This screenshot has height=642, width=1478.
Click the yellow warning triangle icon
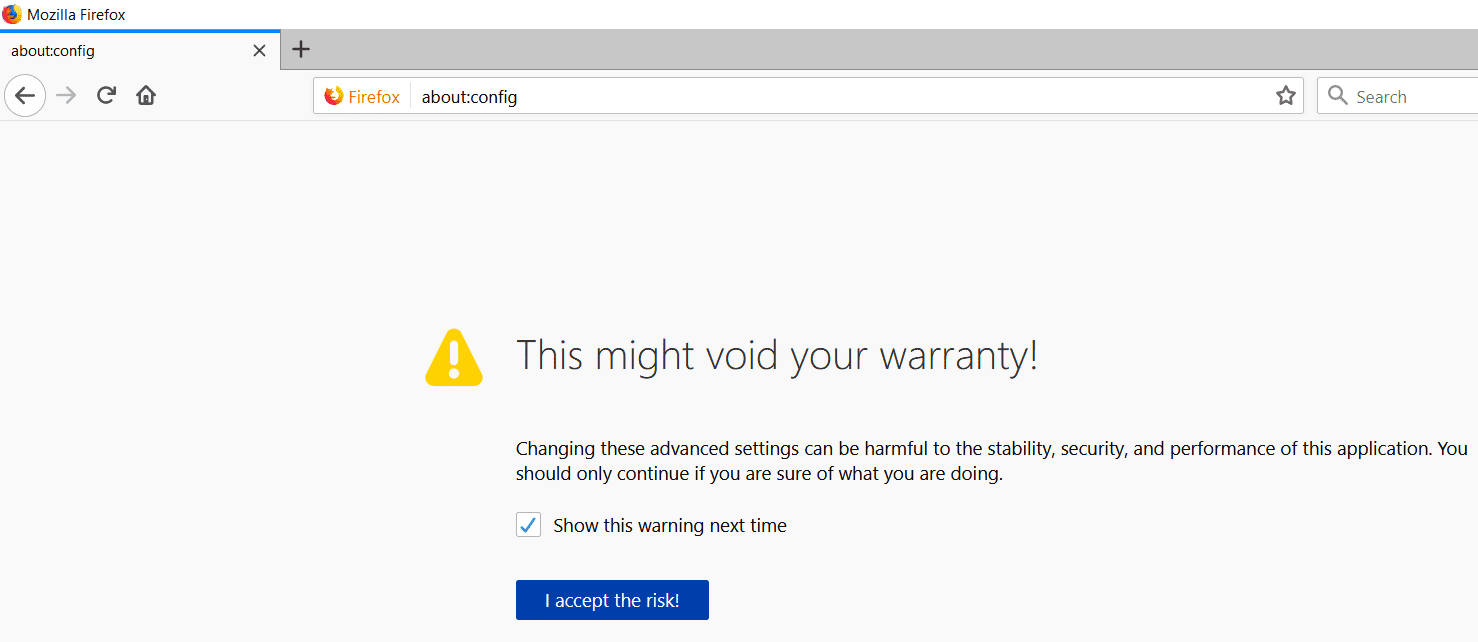point(454,357)
